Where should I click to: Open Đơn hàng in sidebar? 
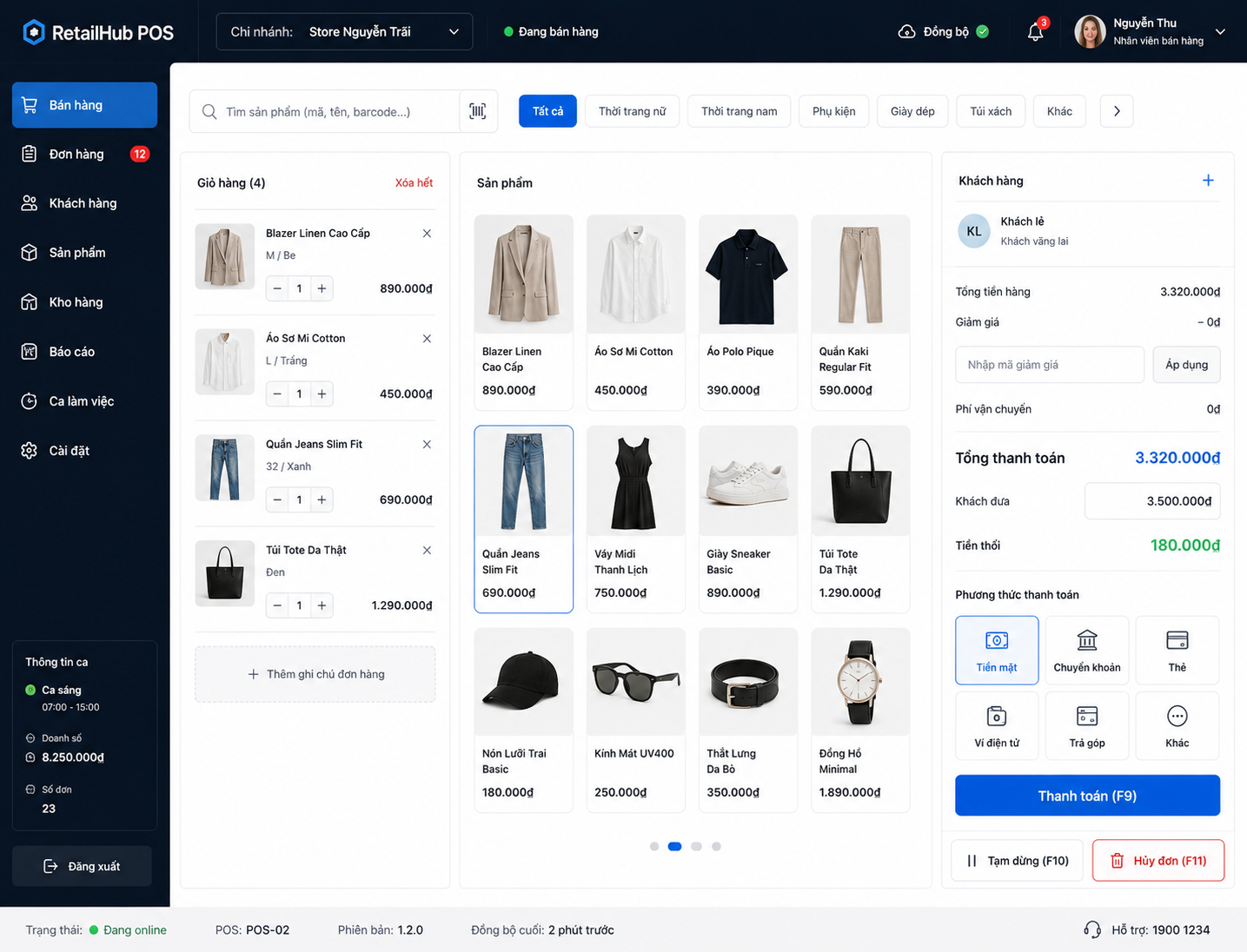84,155
